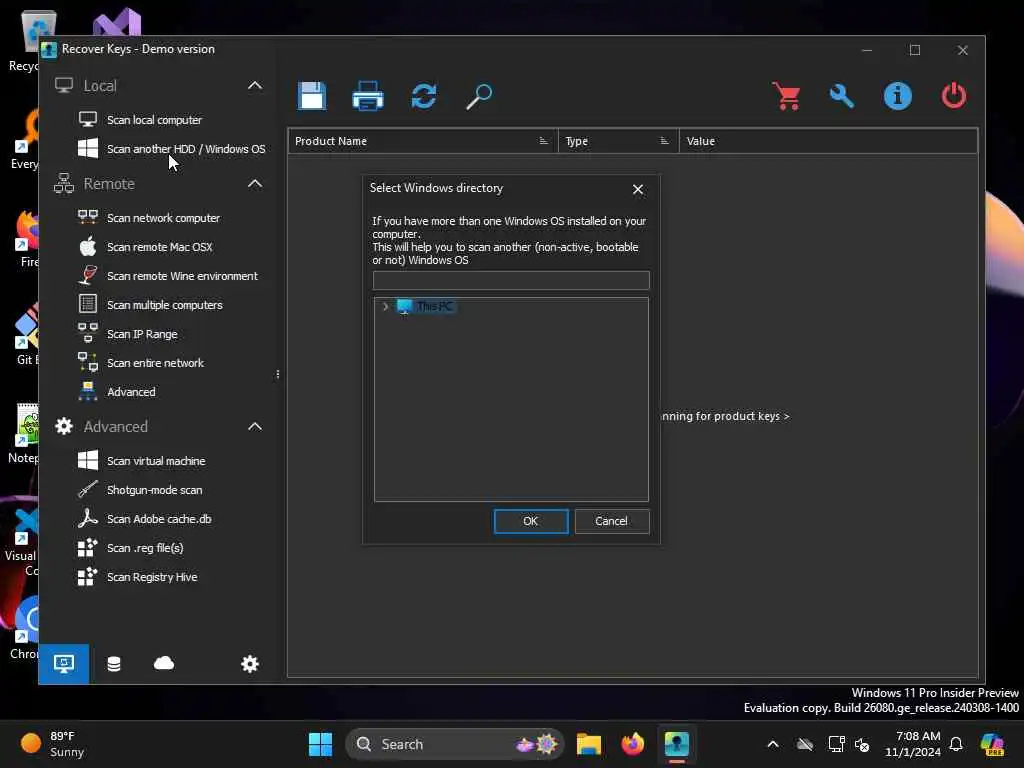Click the Refresh arrows toolbar icon

point(424,96)
